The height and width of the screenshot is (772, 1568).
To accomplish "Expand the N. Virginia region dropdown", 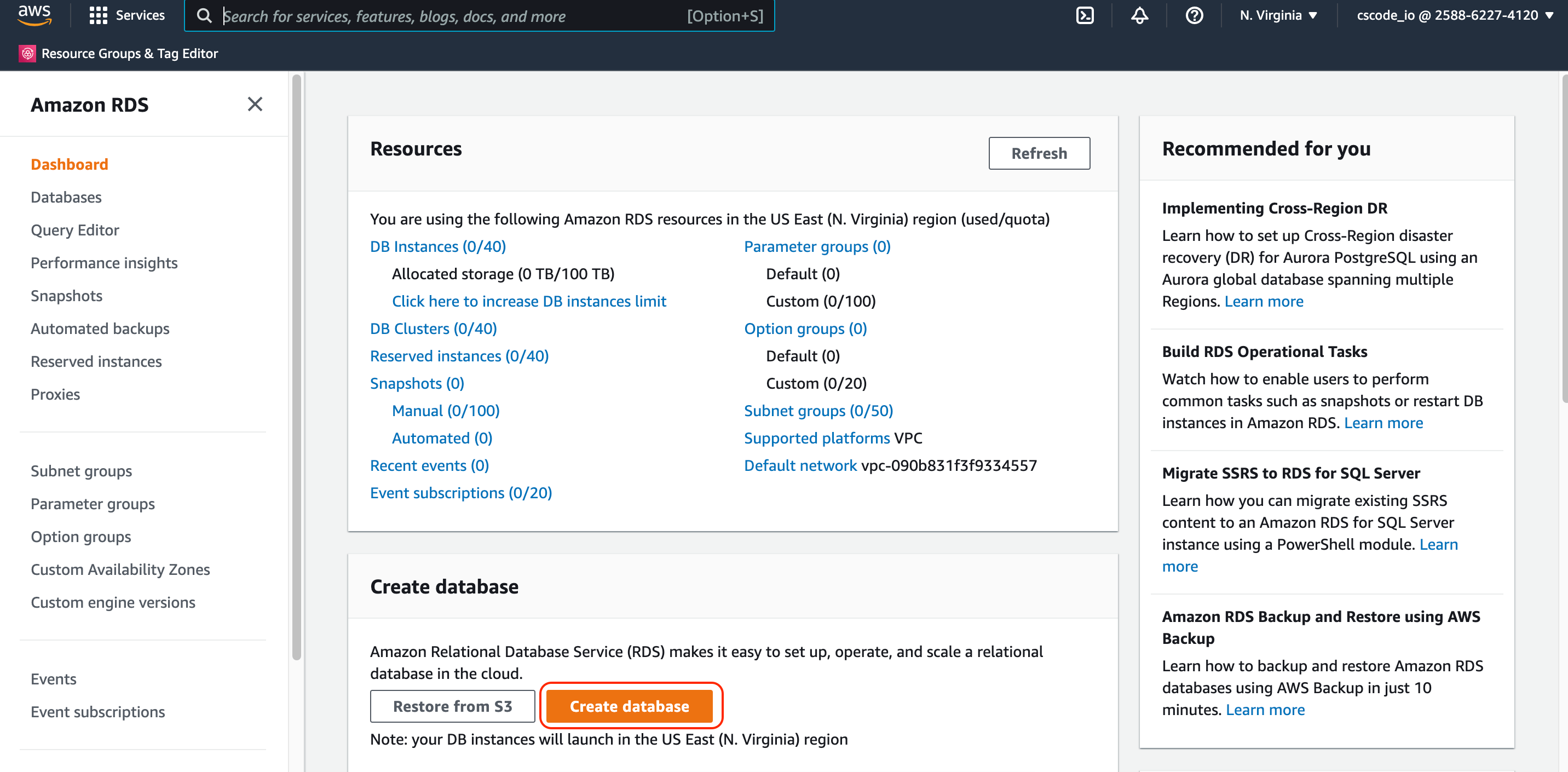I will tap(1278, 15).
